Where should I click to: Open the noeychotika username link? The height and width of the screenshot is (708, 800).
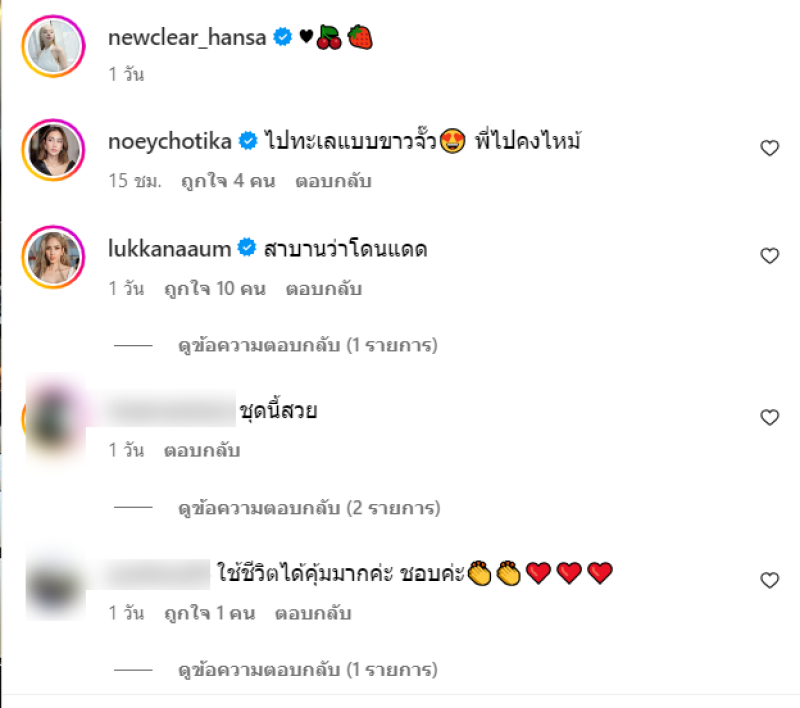click(170, 141)
